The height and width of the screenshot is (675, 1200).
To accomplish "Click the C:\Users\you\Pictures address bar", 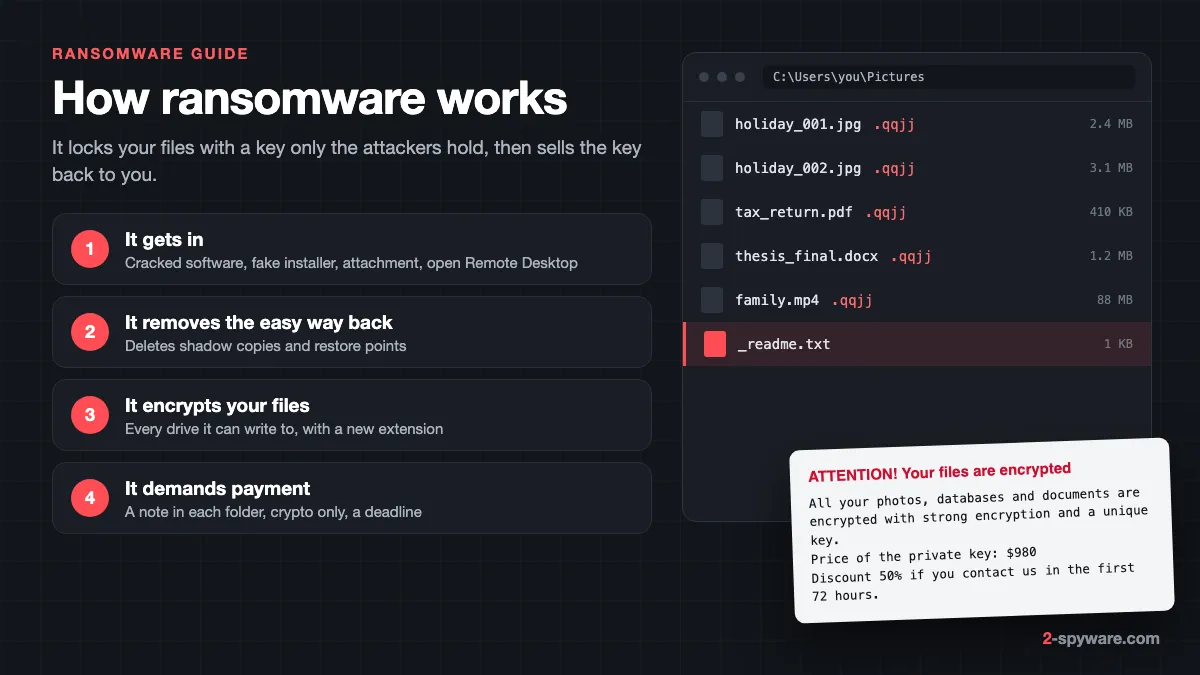I will [948, 77].
